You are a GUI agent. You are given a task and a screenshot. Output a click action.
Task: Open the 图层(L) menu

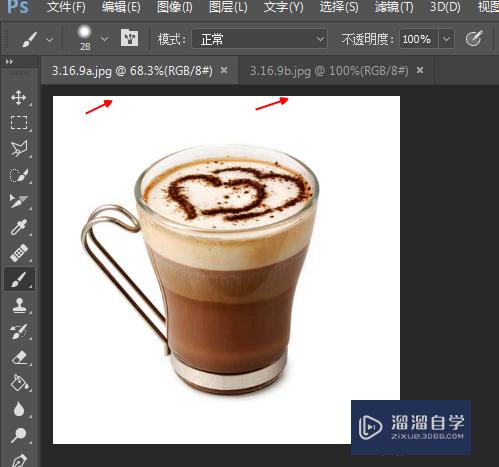(x=228, y=7)
